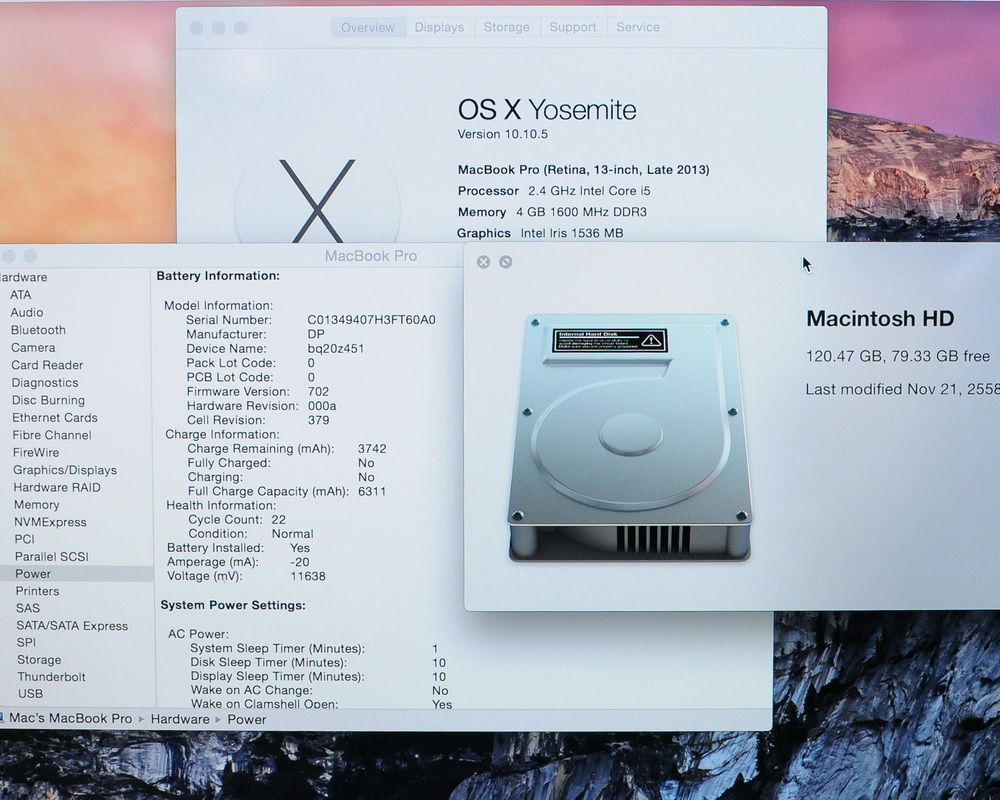This screenshot has width=1000, height=800.
Task: Click the Amperage value -20
Action: click(300, 562)
